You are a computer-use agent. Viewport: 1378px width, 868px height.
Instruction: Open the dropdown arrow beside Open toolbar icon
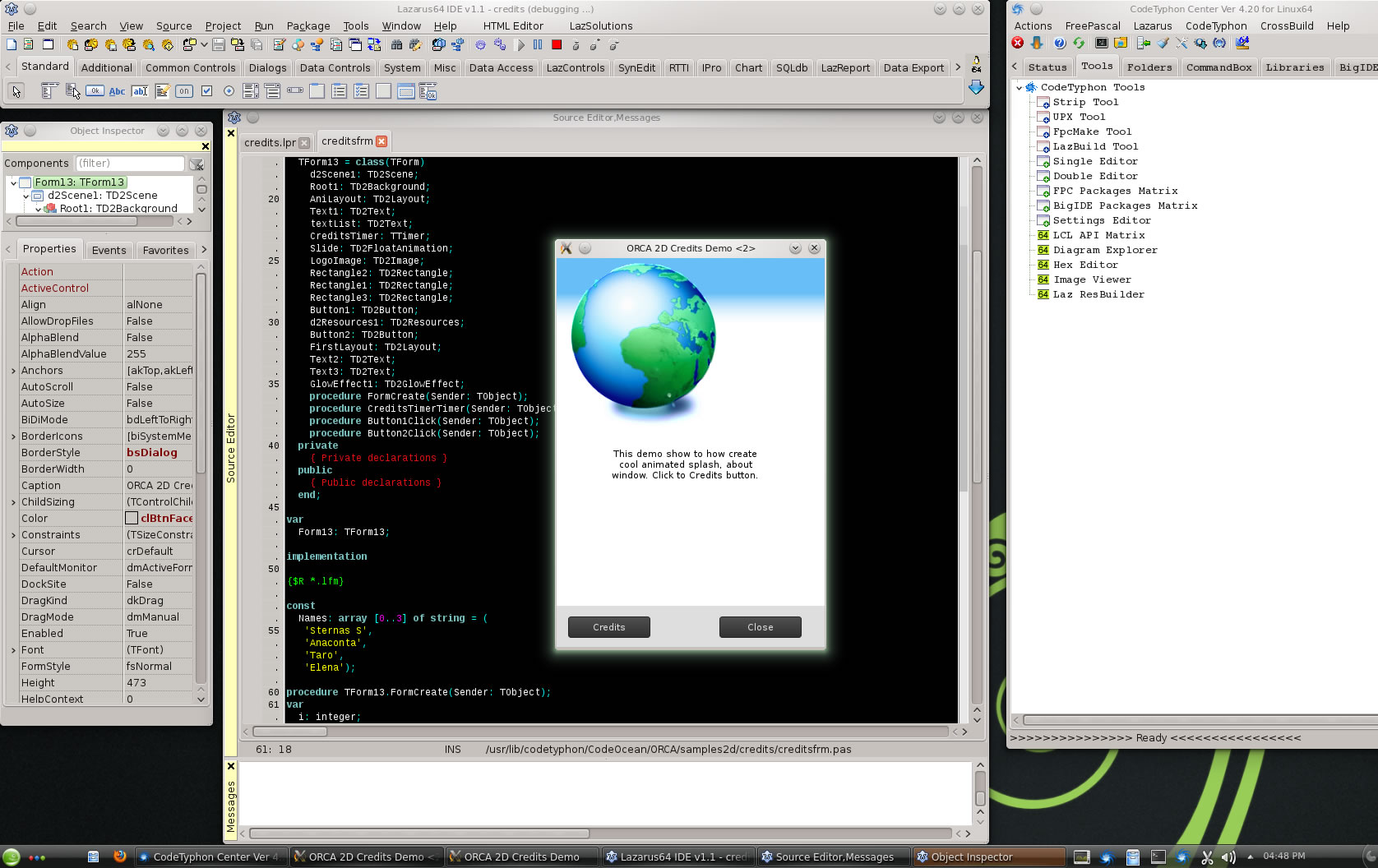click(204, 45)
